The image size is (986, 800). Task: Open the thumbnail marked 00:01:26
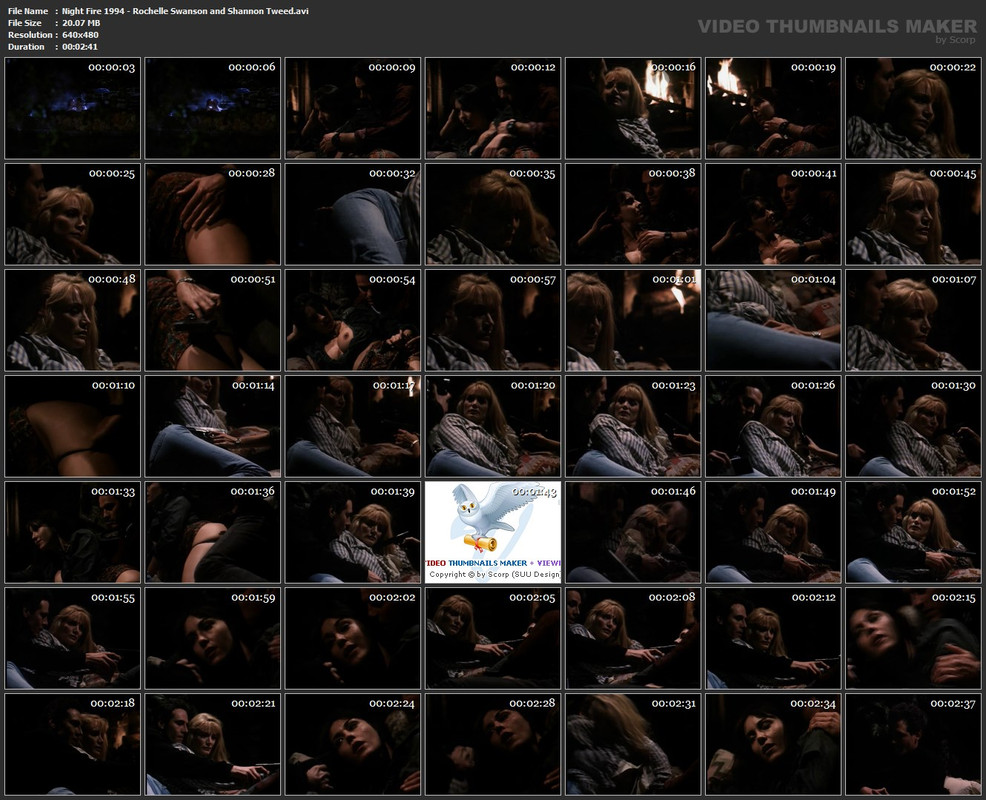[773, 426]
